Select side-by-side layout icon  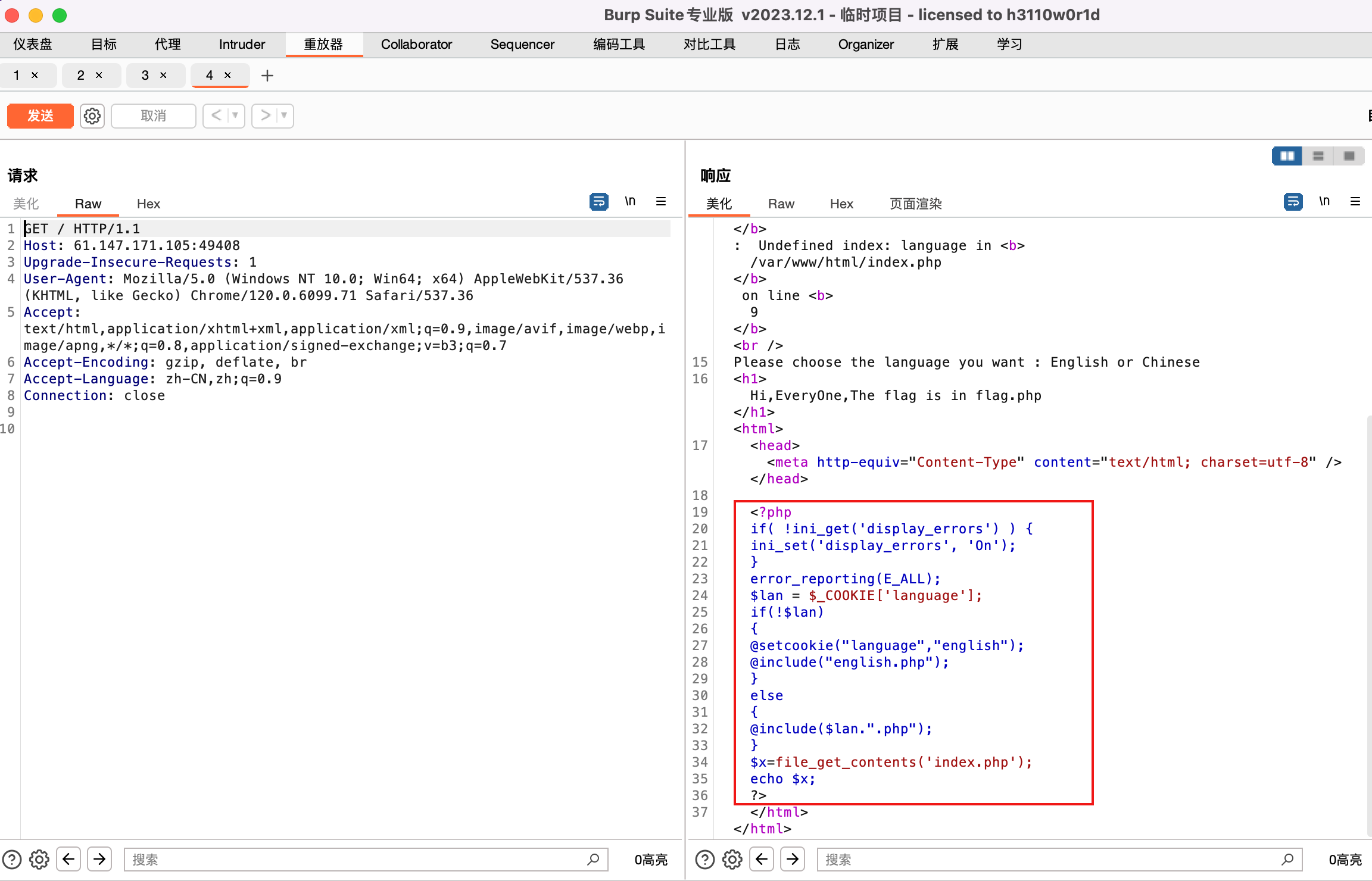click(1287, 156)
